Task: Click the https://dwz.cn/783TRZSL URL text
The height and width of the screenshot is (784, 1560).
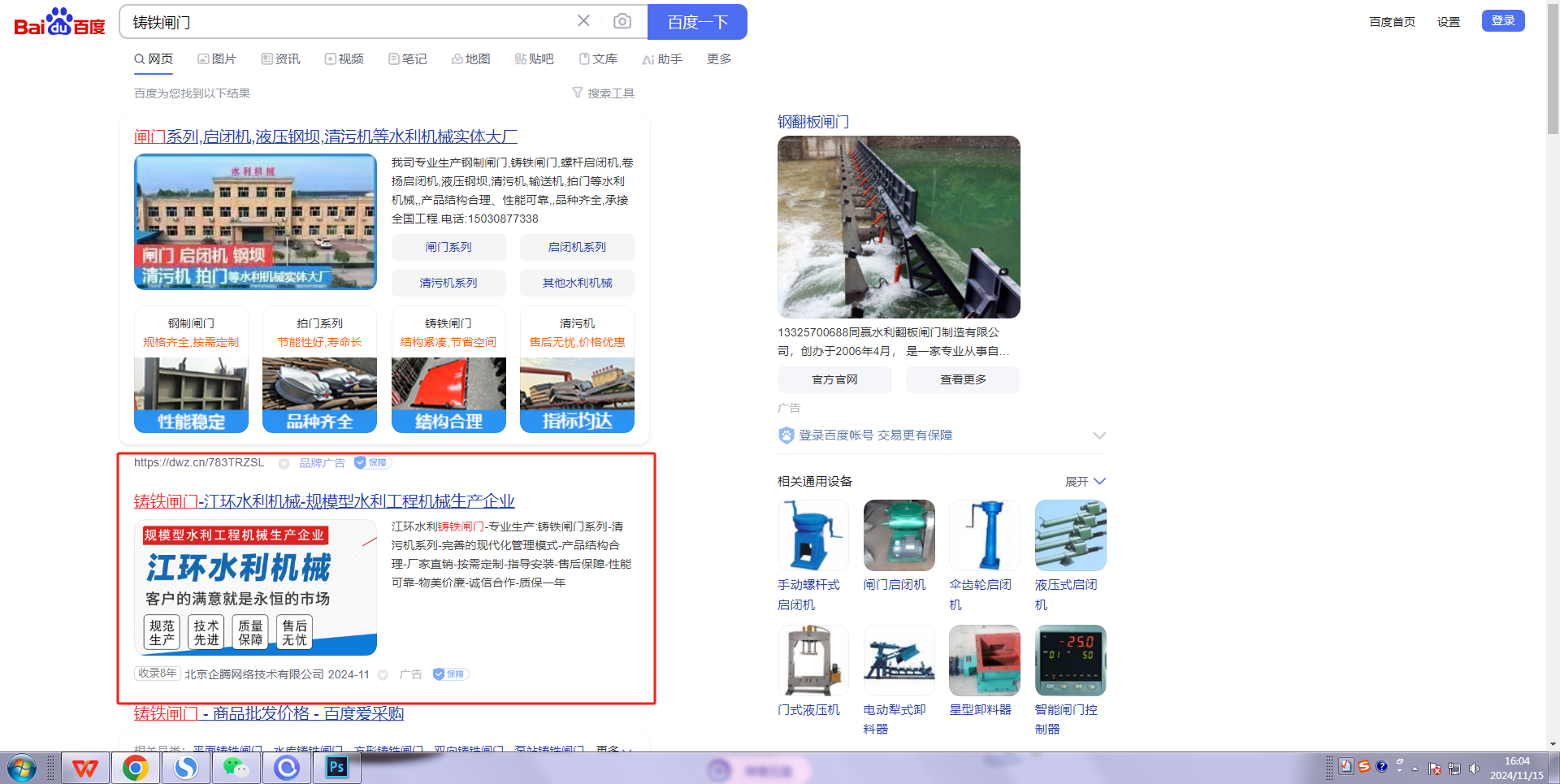Action: coord(199,463)
